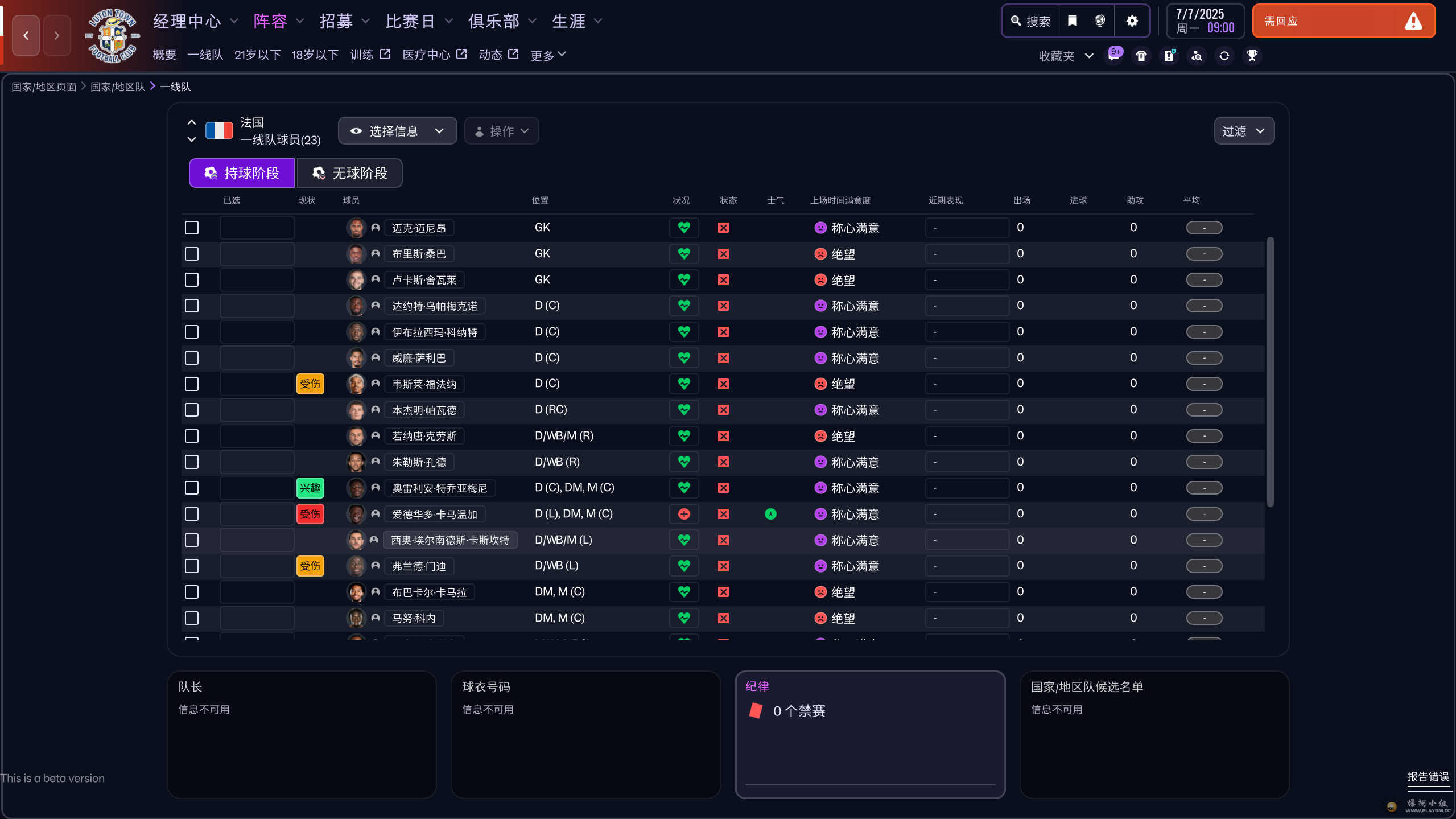
Task: Switch to the 无球阶段 tab
Action: (x=349, y=173)
